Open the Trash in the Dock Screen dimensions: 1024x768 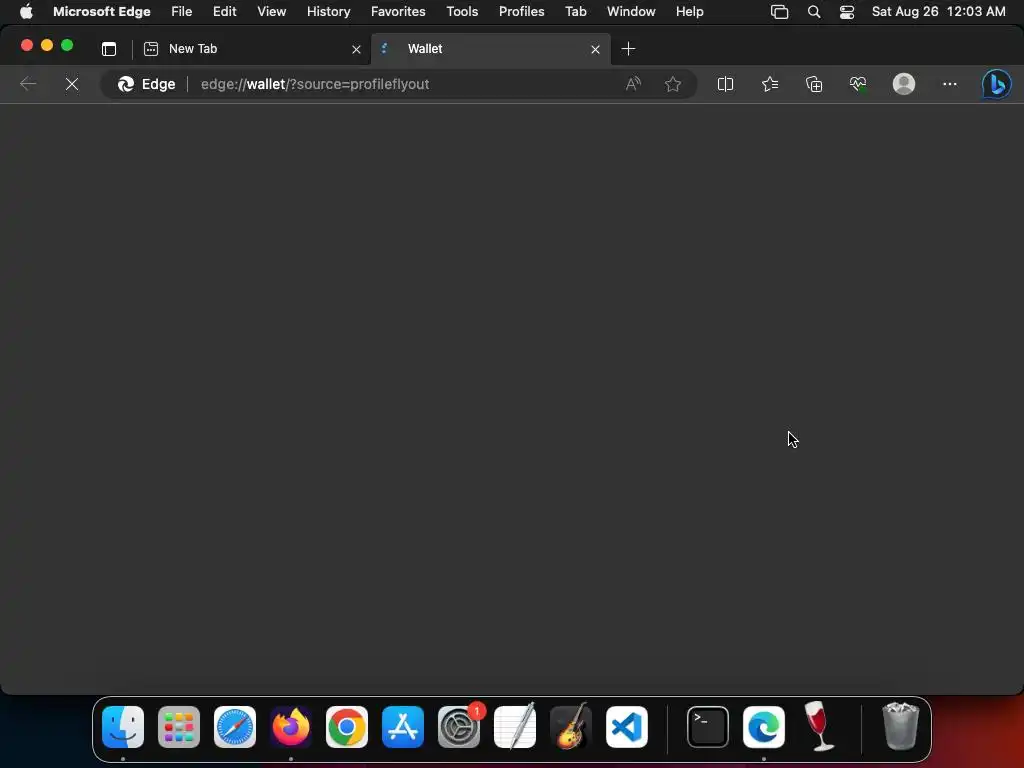pyautogui.click(x=901, y=727)
